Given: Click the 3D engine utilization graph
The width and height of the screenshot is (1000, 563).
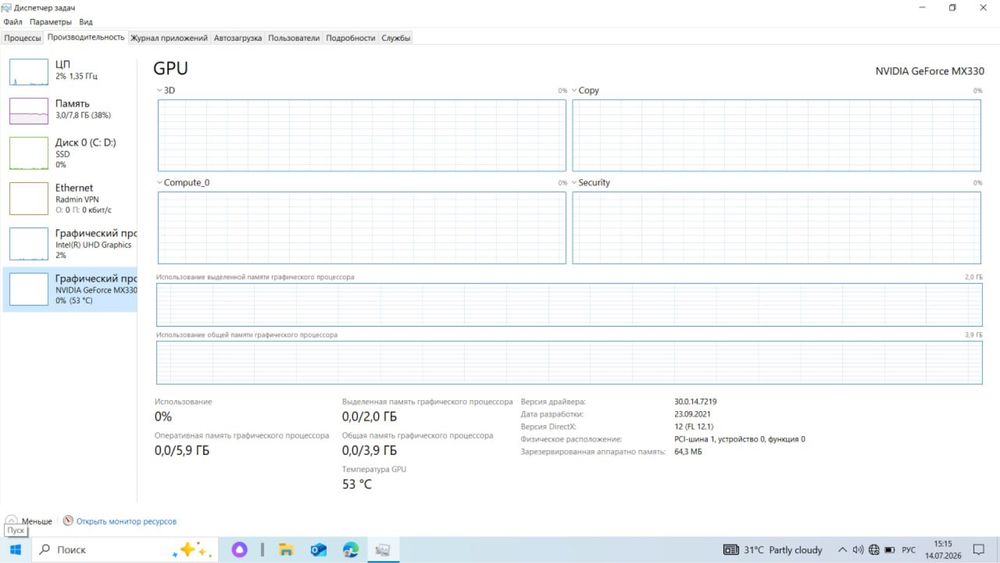Looking at the screenshot, I should (362, 135).
